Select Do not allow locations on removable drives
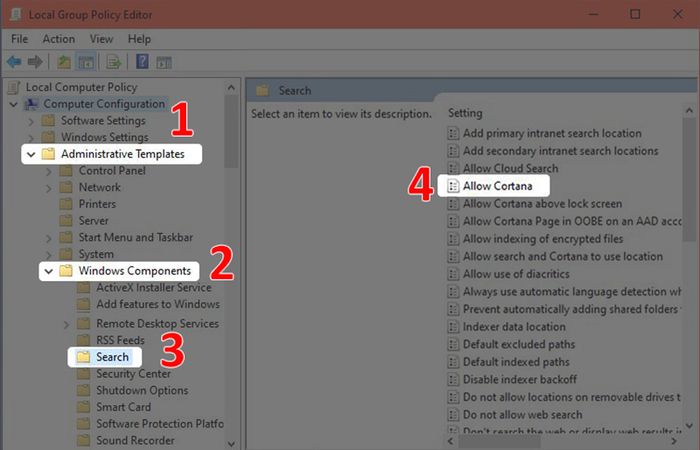The height and width of the screenshot is (450, 700). click(x=572, y=397)
